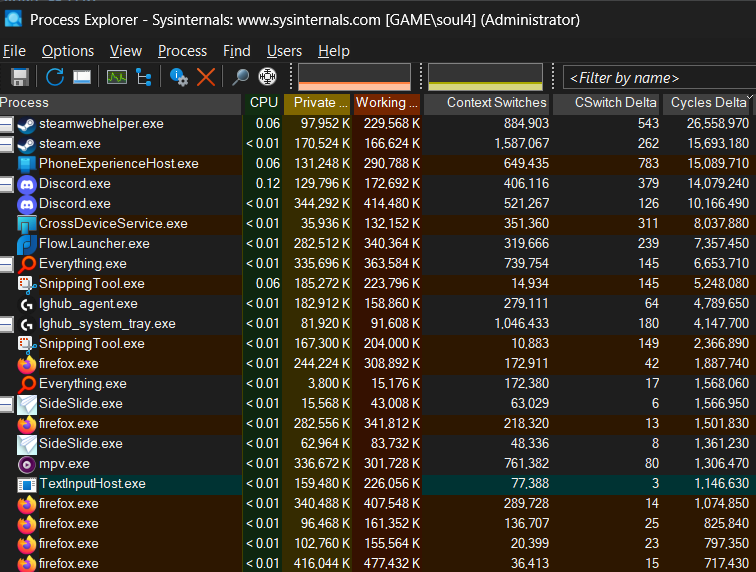Click the 761,382 context switches value
The image size is (756, 572).
click(526, 463)
